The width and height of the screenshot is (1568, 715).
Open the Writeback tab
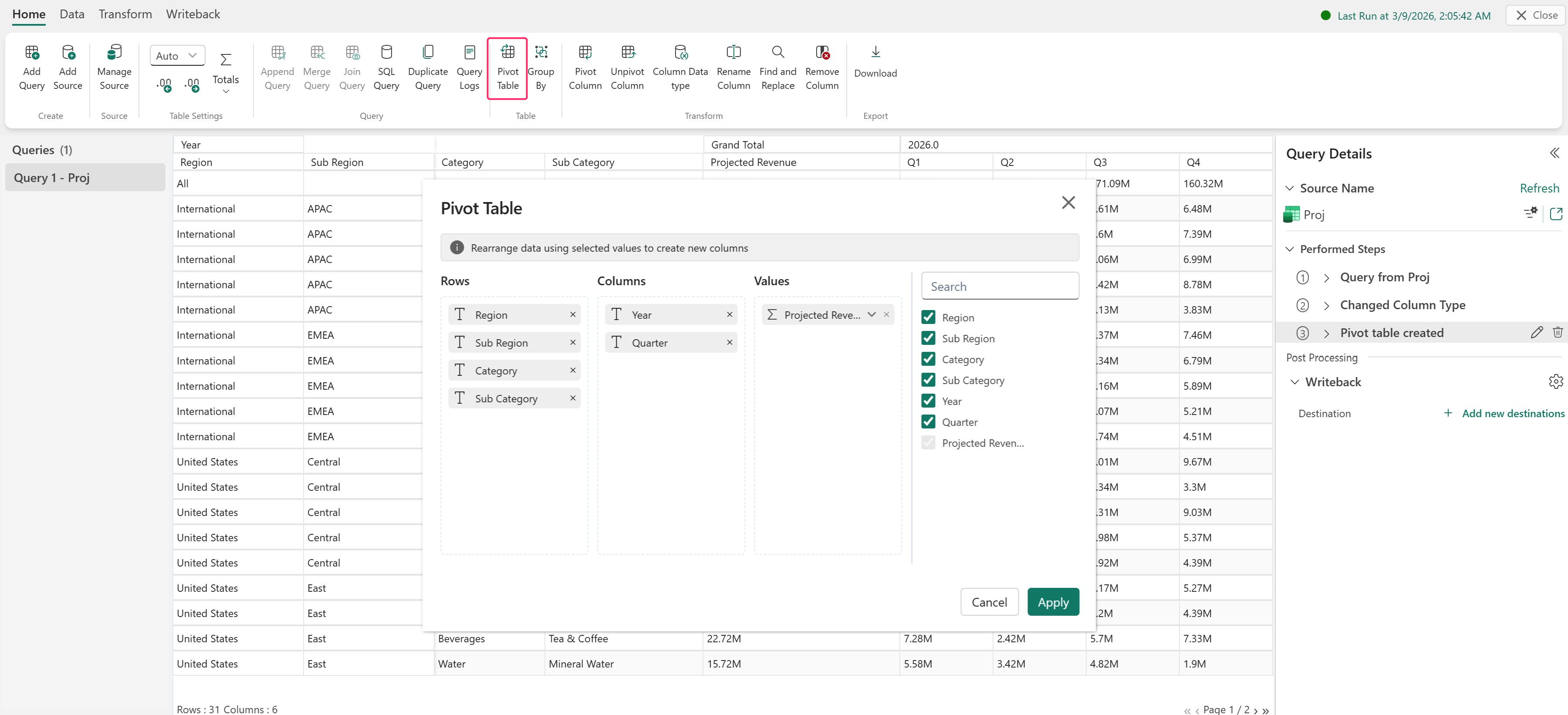193,14
